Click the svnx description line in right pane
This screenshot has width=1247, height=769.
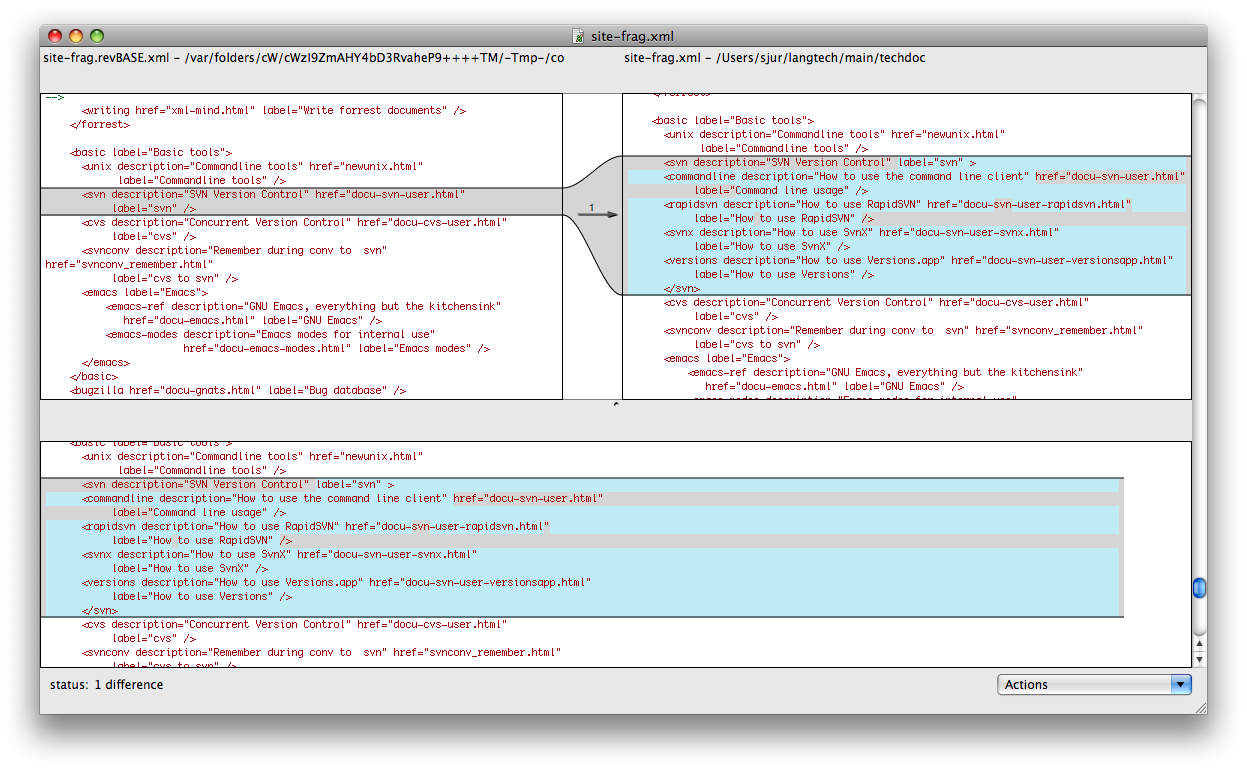click(x=862, y=232)
